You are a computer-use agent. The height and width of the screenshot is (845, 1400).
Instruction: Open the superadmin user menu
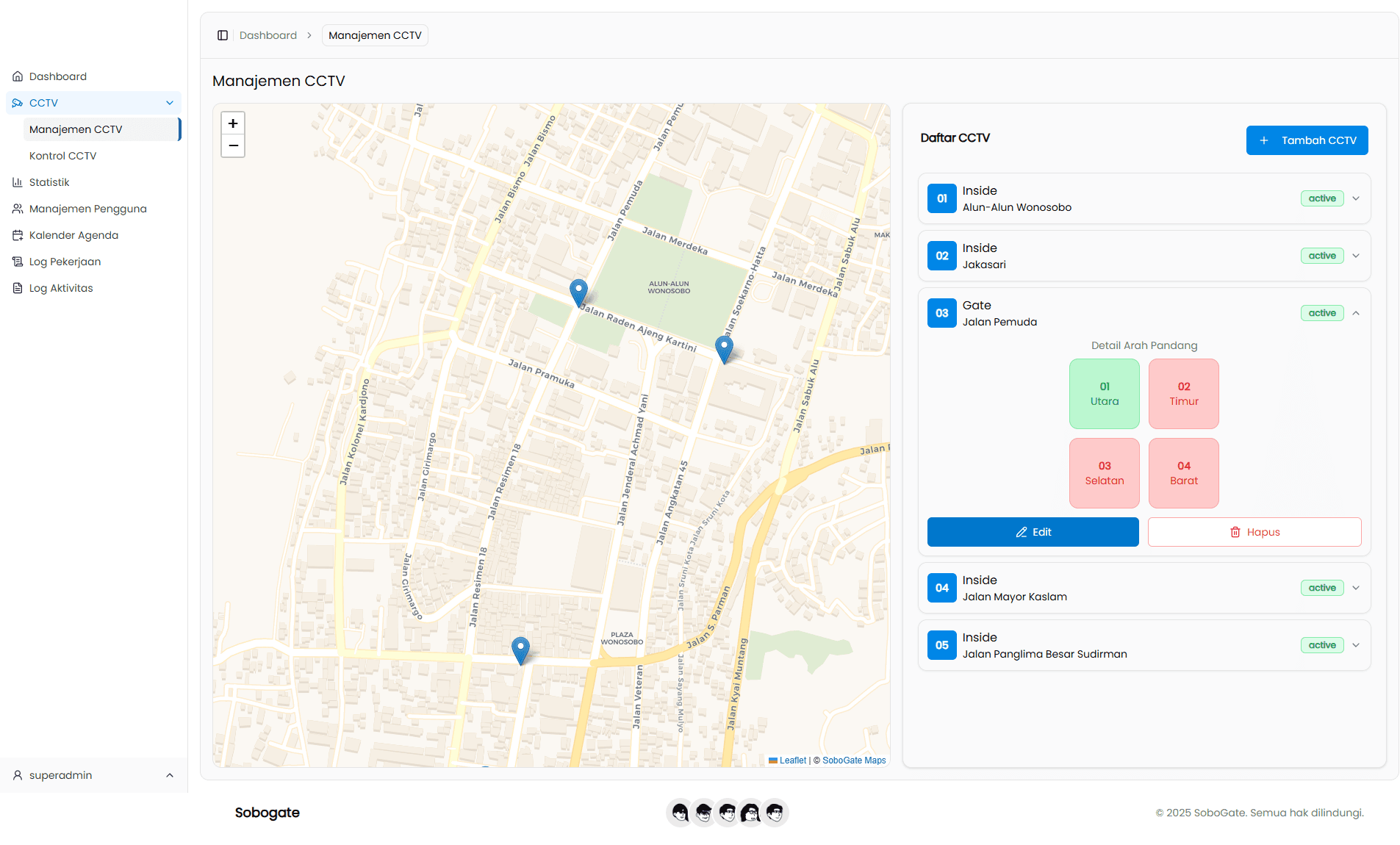(93, 775)
